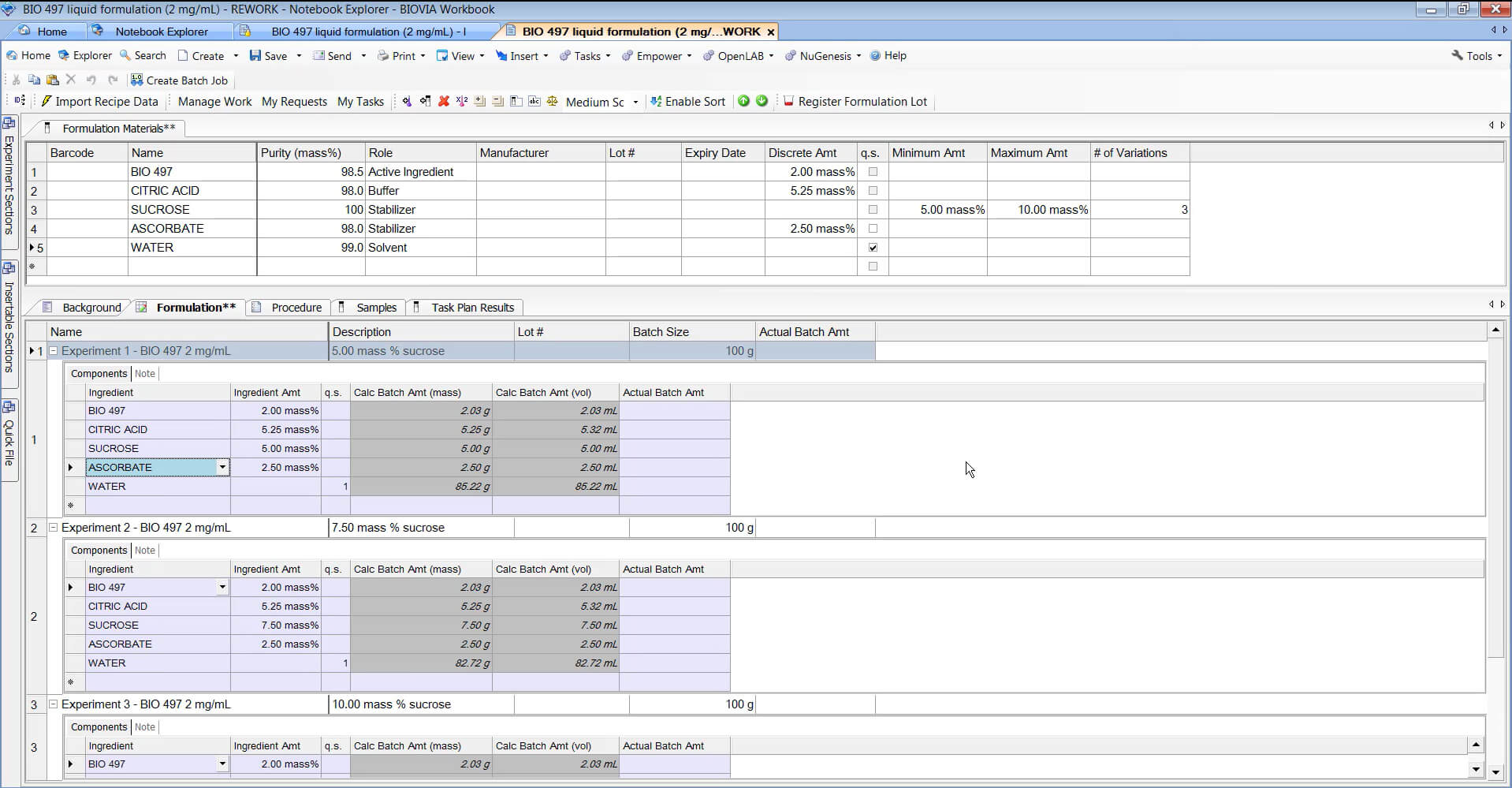Screen dimensions: 1512x788
Task: Click the paste clipboard icon
Action: click(53, 80)
